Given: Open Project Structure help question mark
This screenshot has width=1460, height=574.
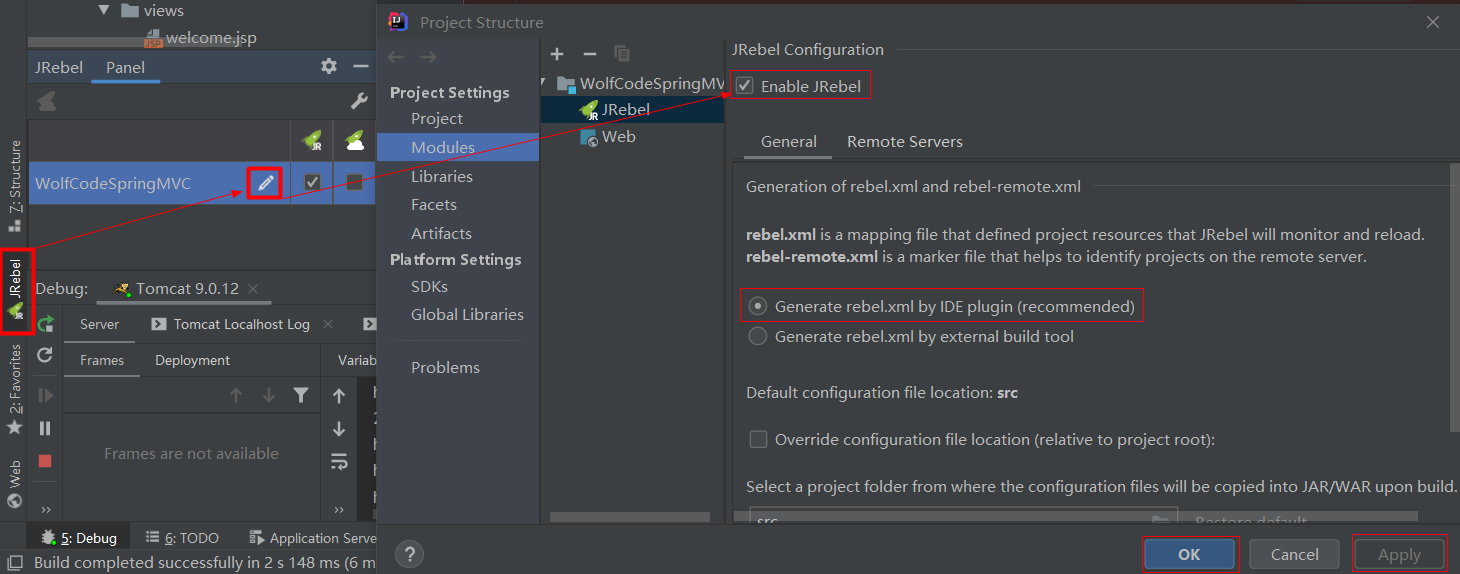Looking at the screenshot, I should 409,554.
